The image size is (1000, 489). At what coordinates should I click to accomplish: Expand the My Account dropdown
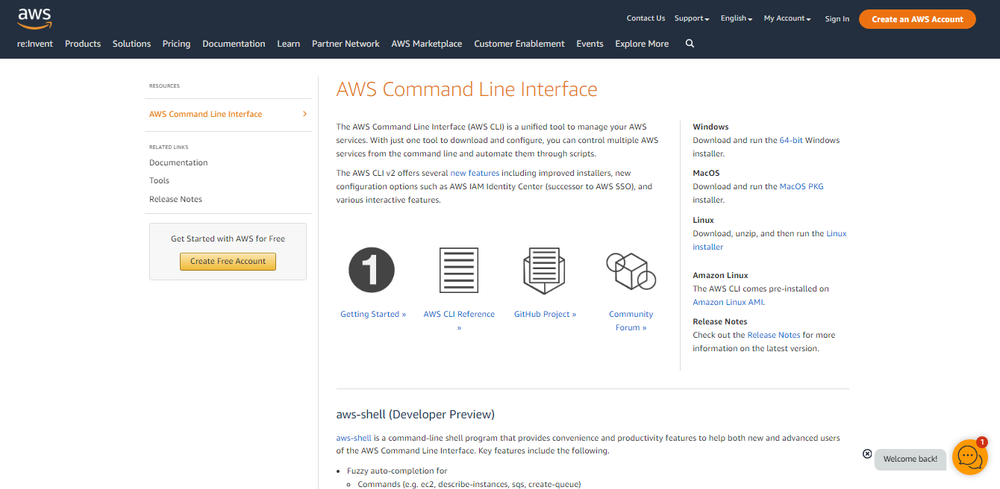787,18
